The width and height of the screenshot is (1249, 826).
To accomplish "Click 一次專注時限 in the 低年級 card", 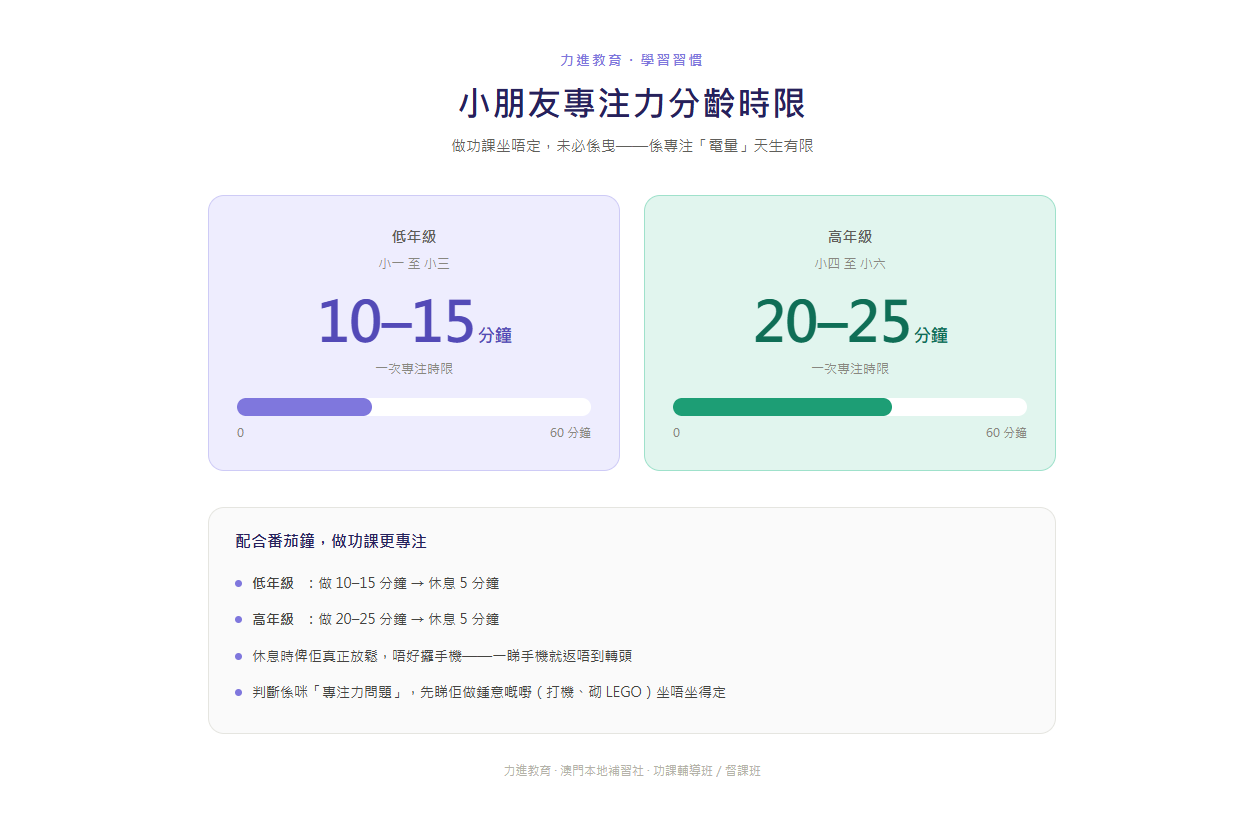I will tap(414, 369).
